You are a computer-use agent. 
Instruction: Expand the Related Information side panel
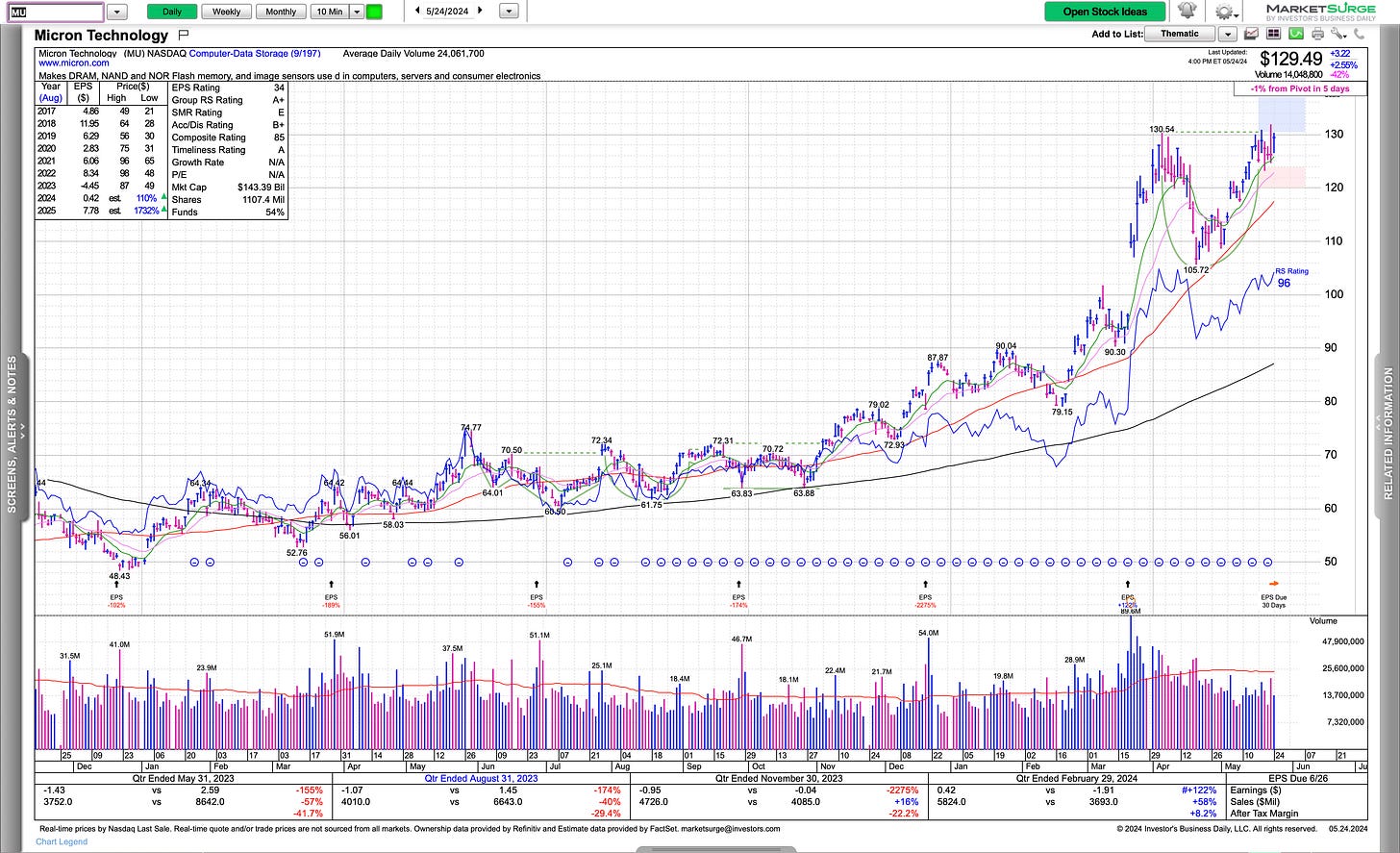coord(1387,434)
